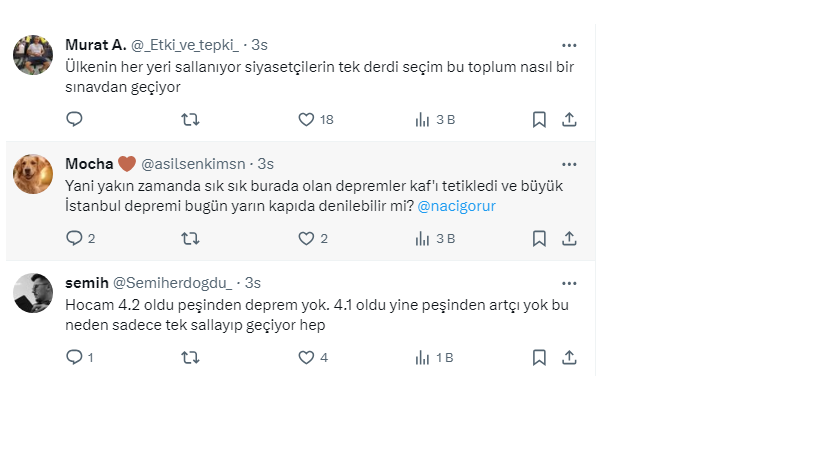Retweet Mocha's post
Viewport: 837px width, 463px height.
coord(189,239)
